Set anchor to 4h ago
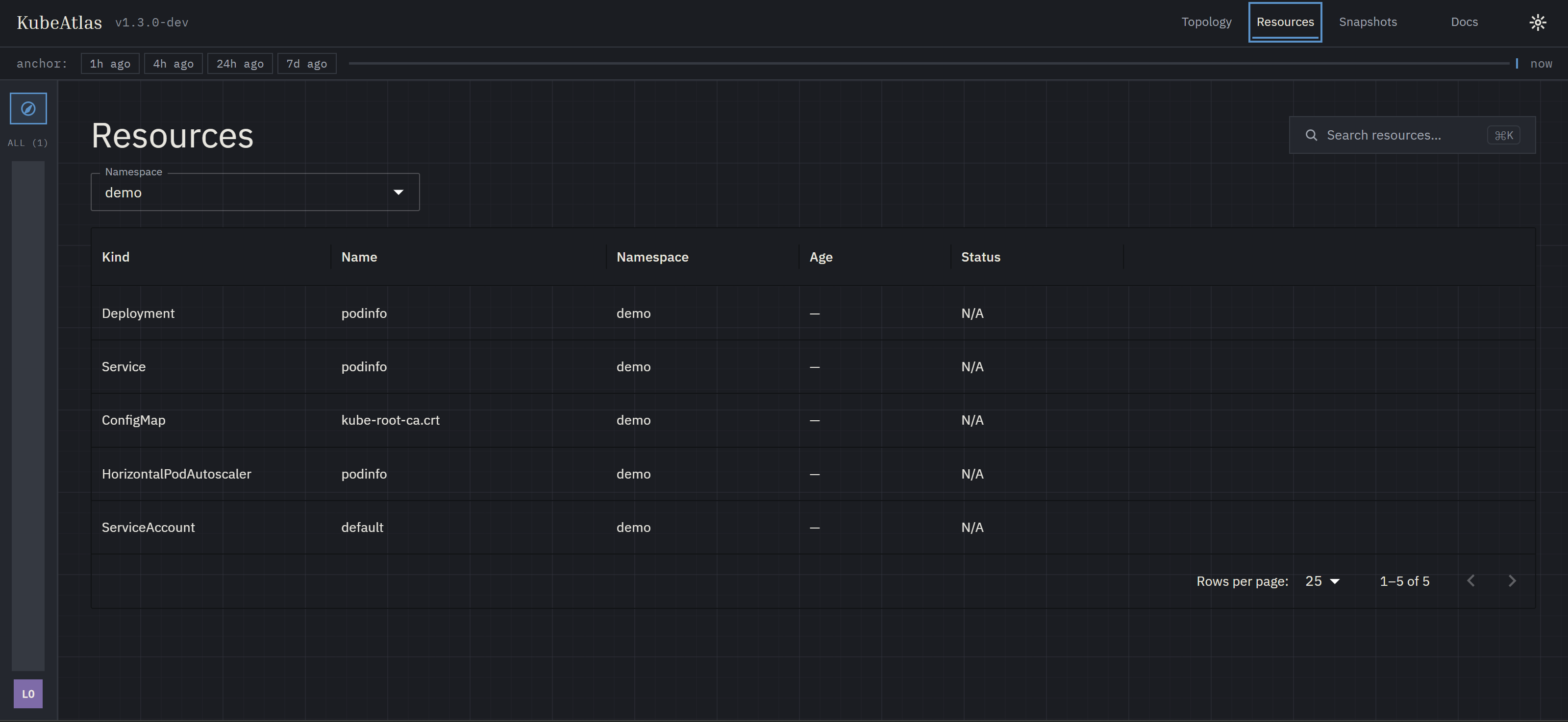This screenshot has height=722, width=1568. (x=173, y=63)
